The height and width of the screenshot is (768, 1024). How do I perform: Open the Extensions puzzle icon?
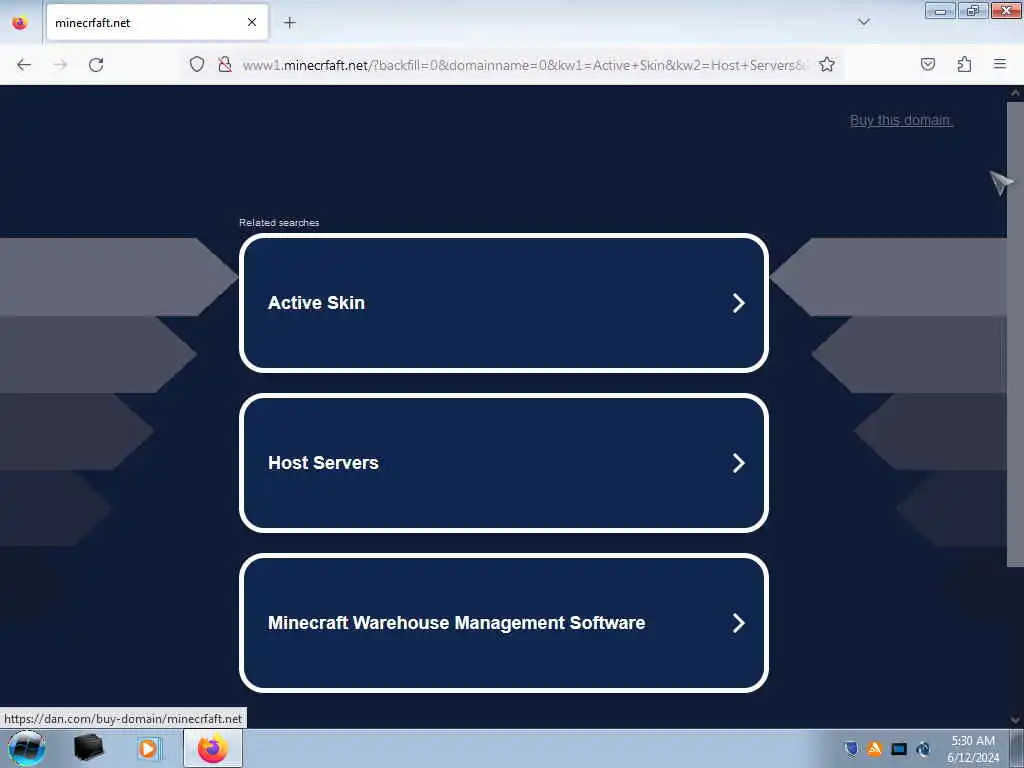964,65
